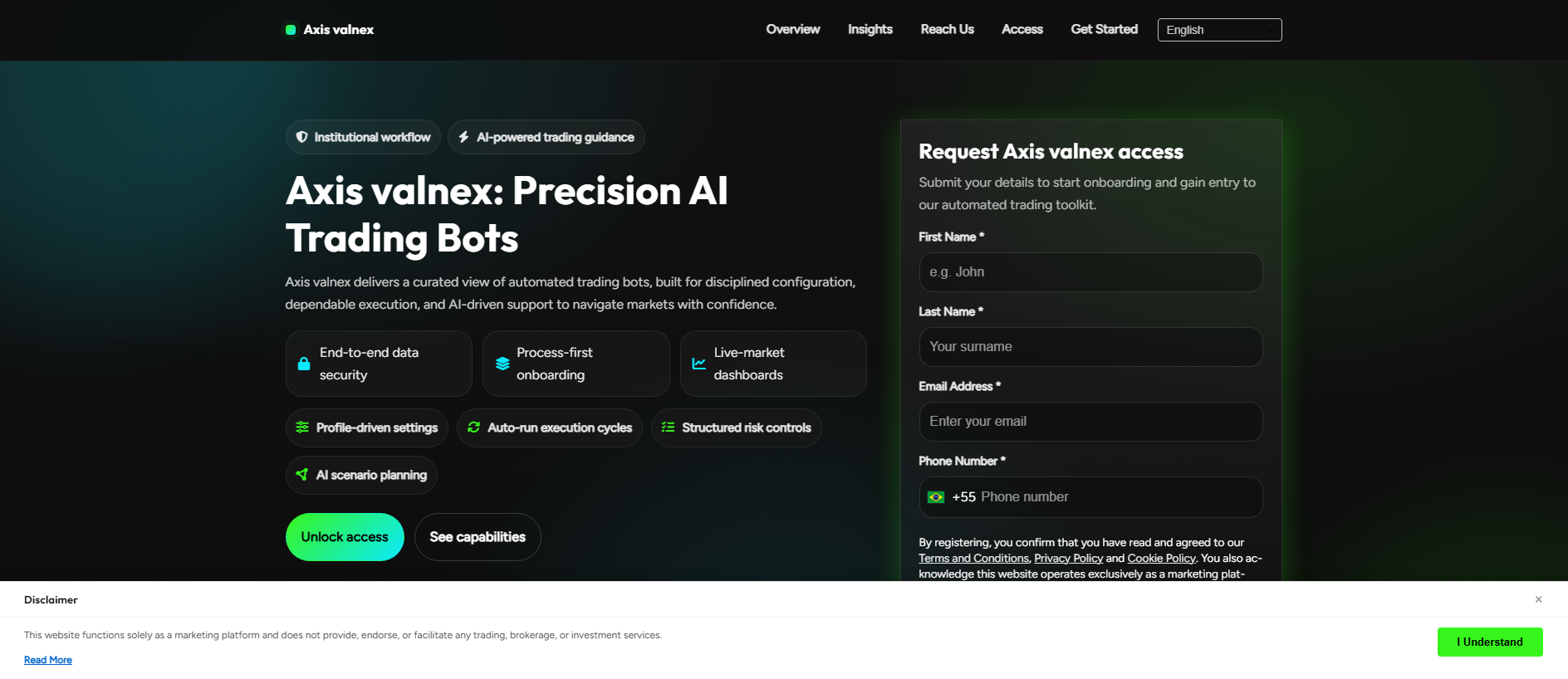Click the lock icon for End-to-end data security
The height and width of the screenshot is (679, 1568).
pos(304,364)
